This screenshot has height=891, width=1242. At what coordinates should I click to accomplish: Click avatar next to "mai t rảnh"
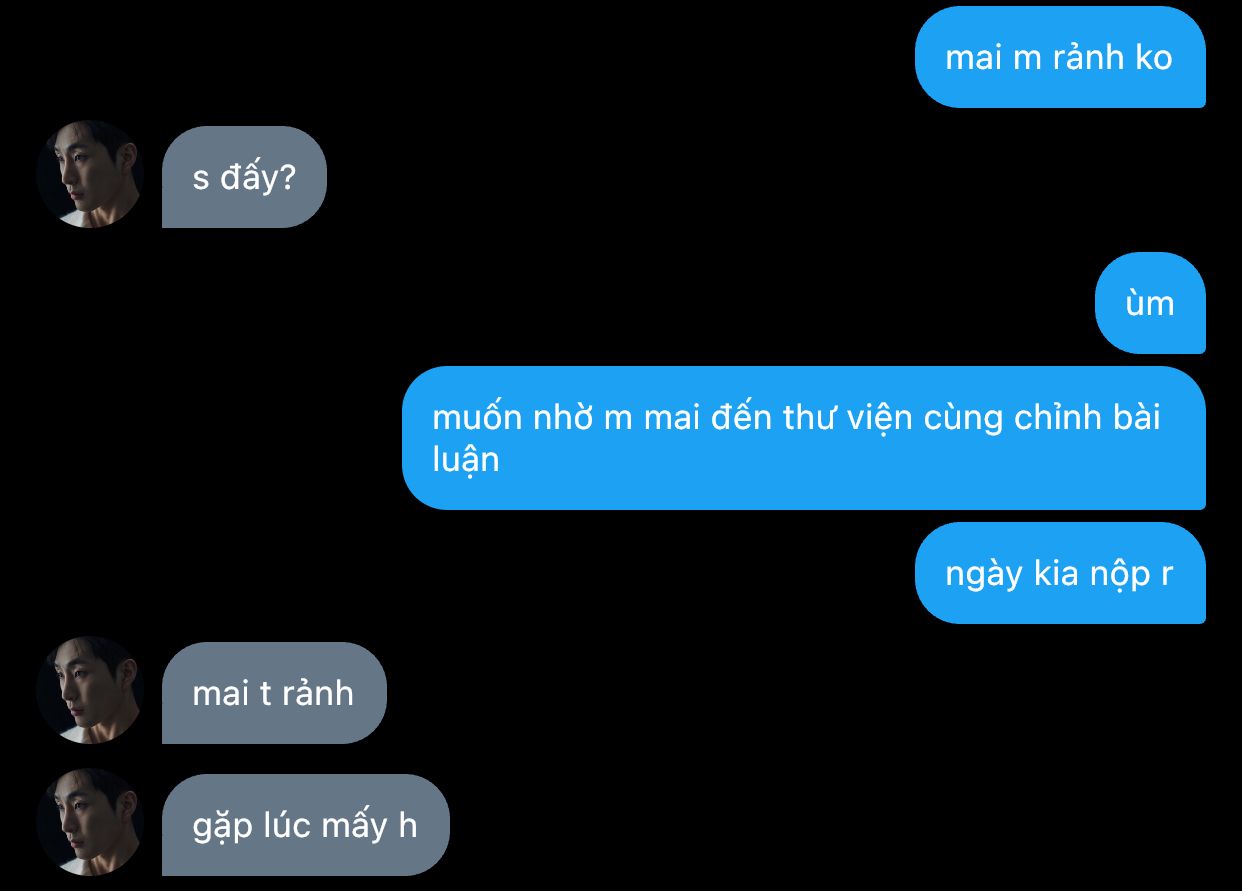coord(90,690)
